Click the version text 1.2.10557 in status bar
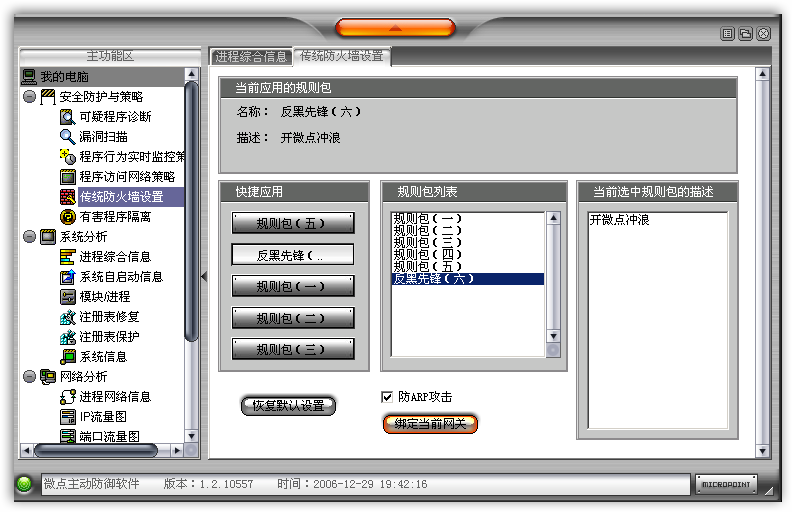Screen dimensions: 793x513 pos(226,484)
